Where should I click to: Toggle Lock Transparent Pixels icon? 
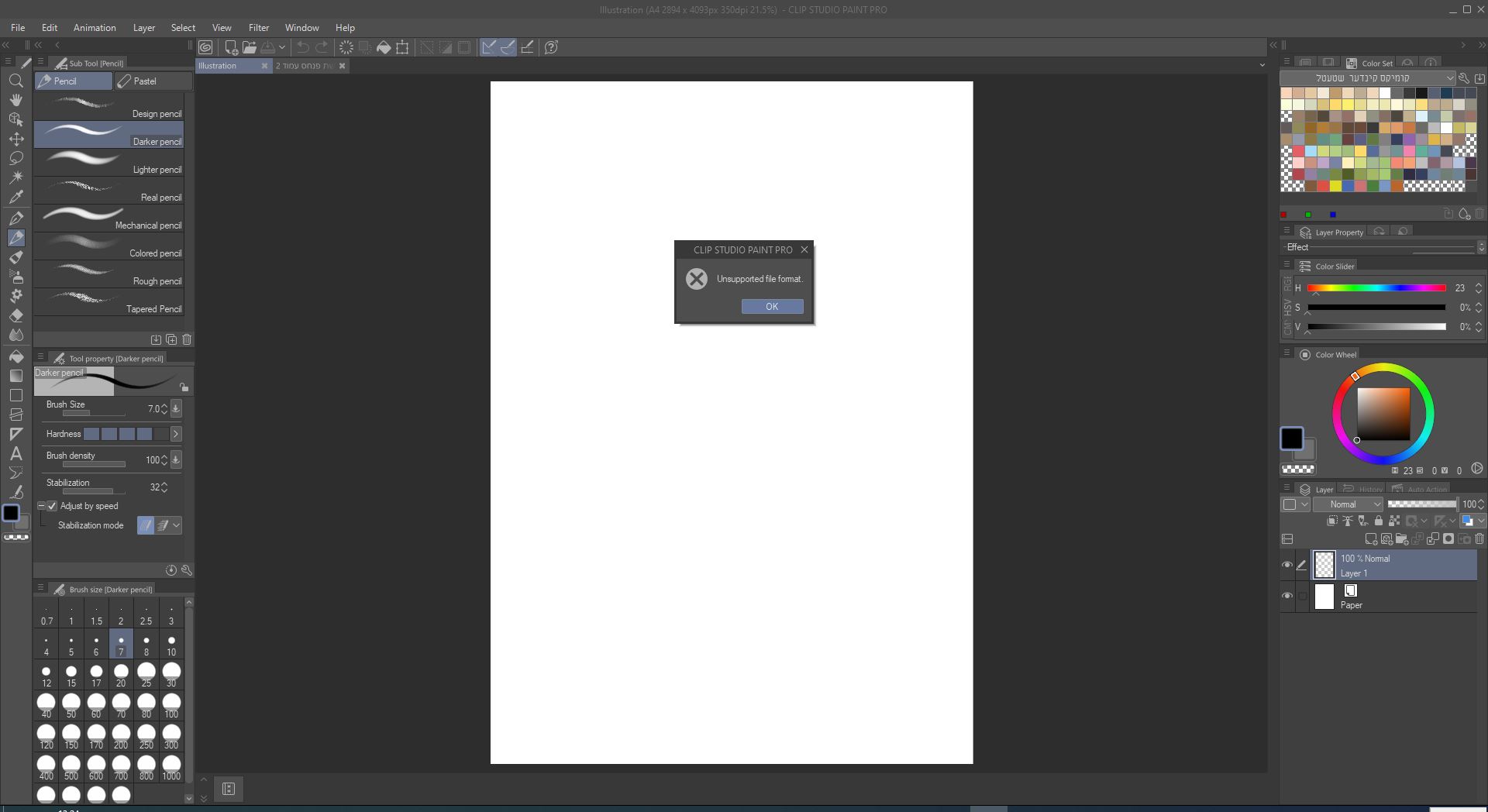tap(1394, 521)
